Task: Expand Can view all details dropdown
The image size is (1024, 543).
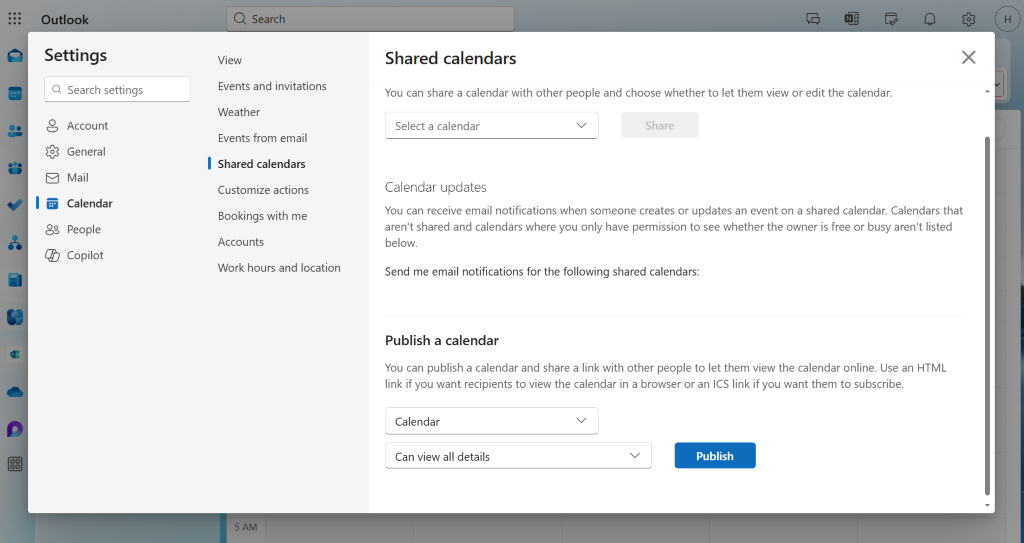Action: [x=519, y=456]
